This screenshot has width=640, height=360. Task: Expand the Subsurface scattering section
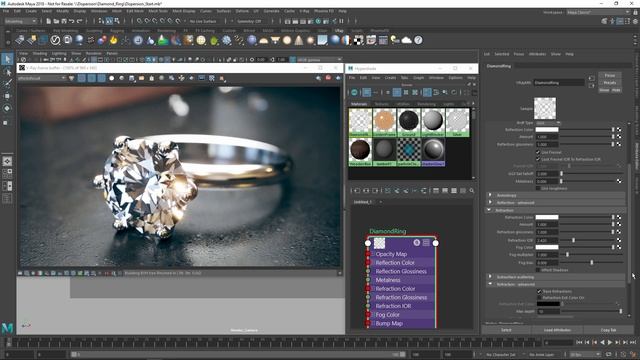click(x=556, y=277)
